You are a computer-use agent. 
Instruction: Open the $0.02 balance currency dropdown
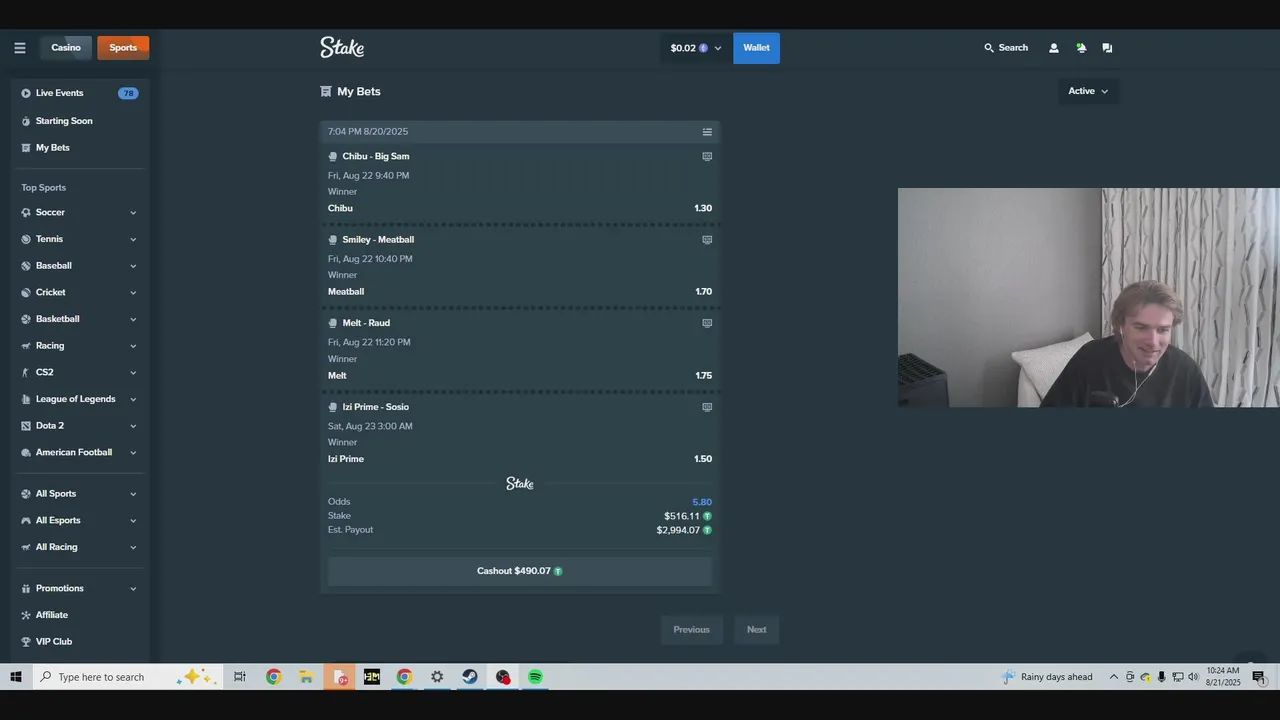696,48
